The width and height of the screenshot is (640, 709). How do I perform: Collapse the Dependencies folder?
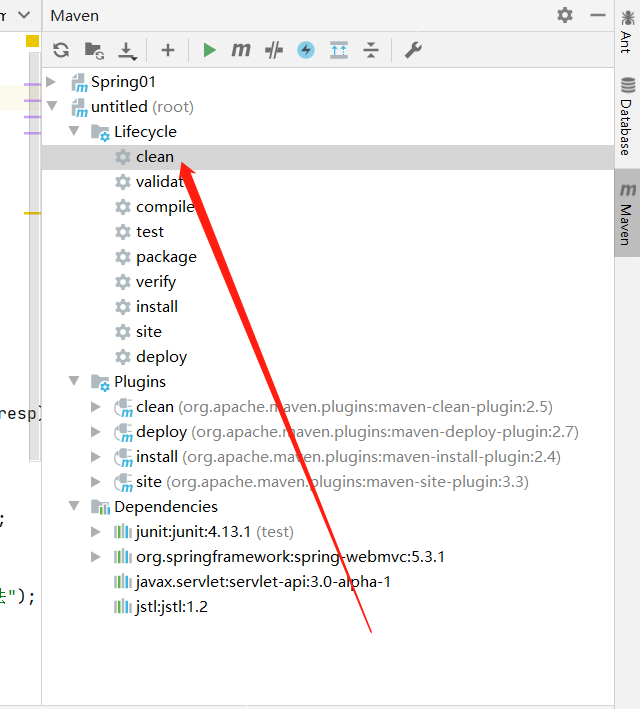[74, 506]
